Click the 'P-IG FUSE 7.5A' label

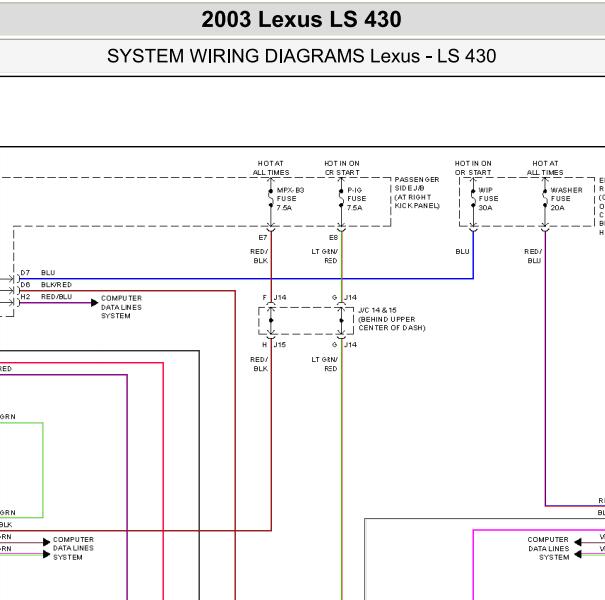point(357,199)
